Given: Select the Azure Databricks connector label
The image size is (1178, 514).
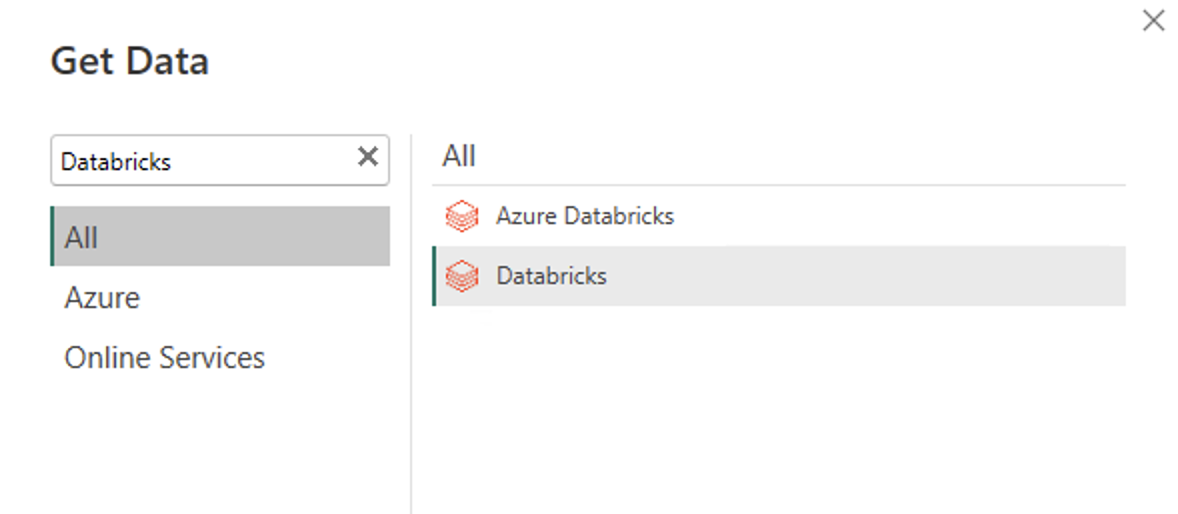Looking at the screenshot, I should [x=585, y=216].
